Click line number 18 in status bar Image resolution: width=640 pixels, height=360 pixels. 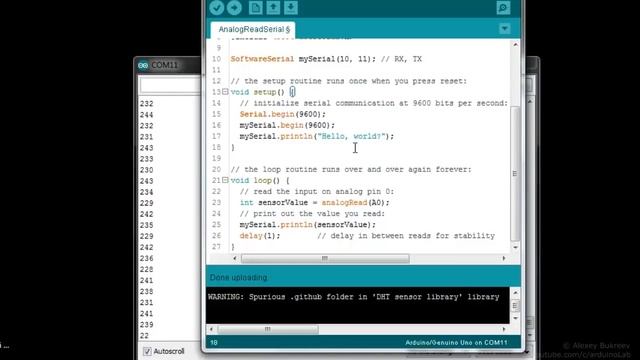pos(214,343)
